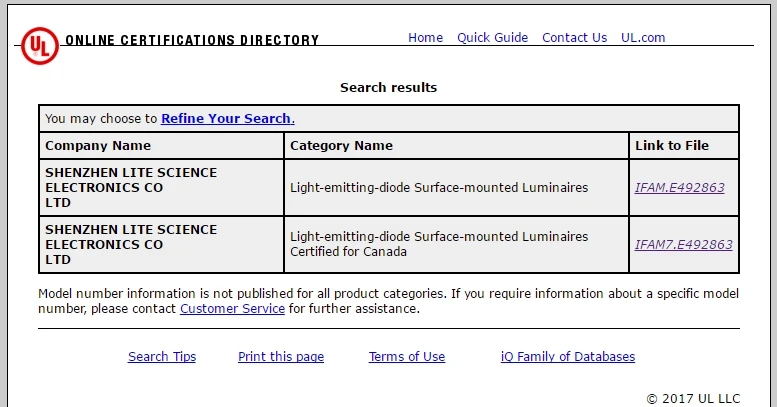777x407 pixels.
Task: View the Terms of Use
Action: pos(407,356)
